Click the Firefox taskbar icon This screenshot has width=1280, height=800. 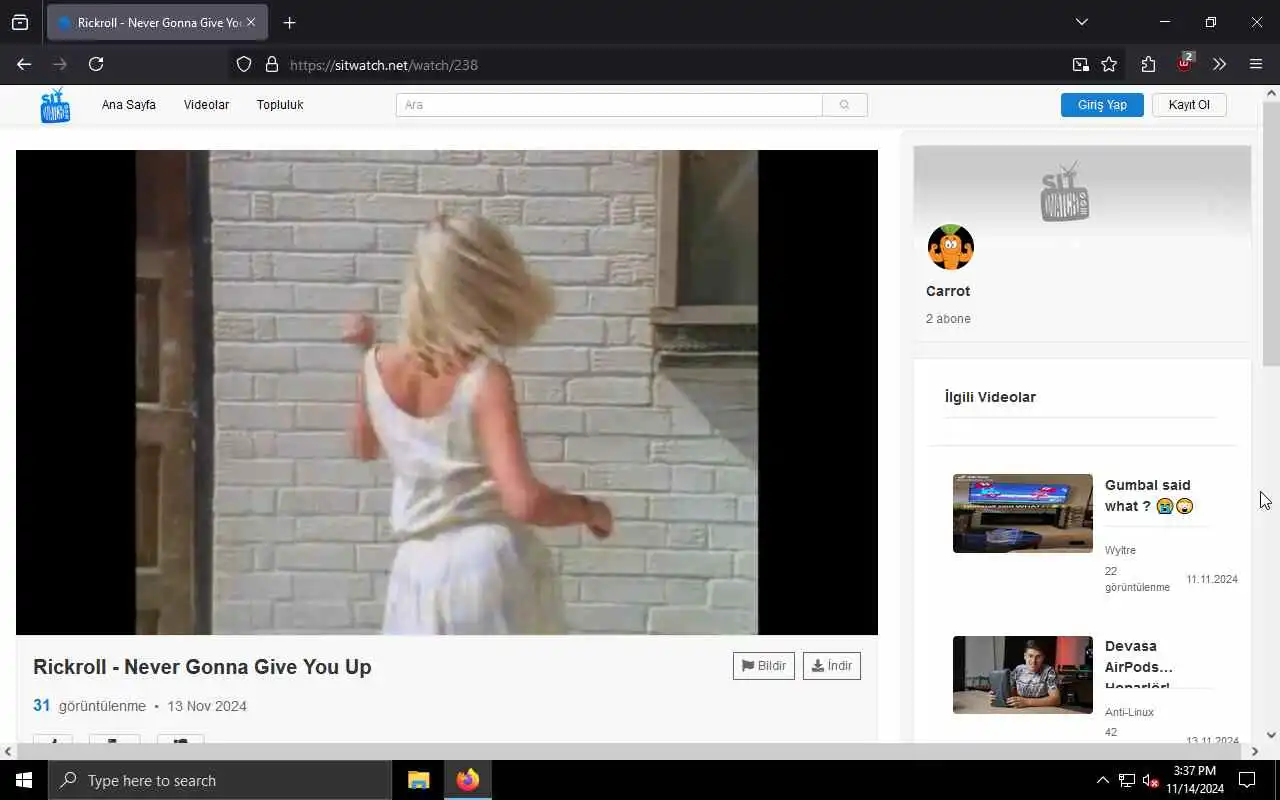468,780
